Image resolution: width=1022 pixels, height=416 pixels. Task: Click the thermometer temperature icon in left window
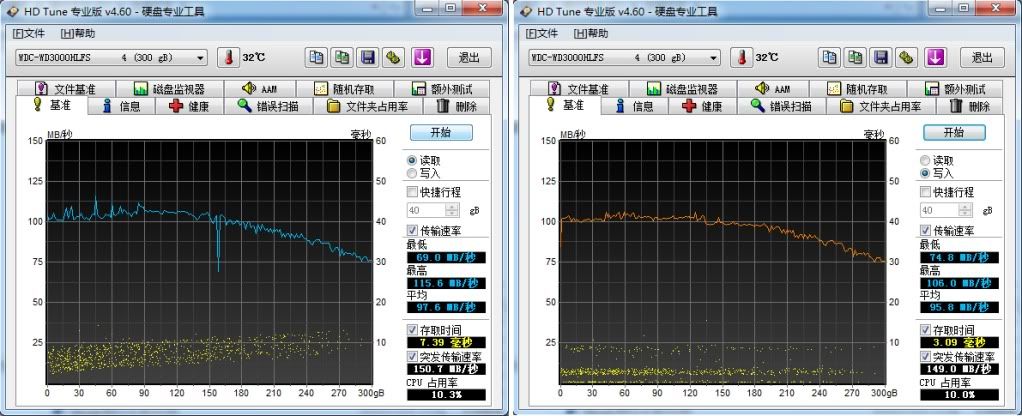click(x=227, y=57)
